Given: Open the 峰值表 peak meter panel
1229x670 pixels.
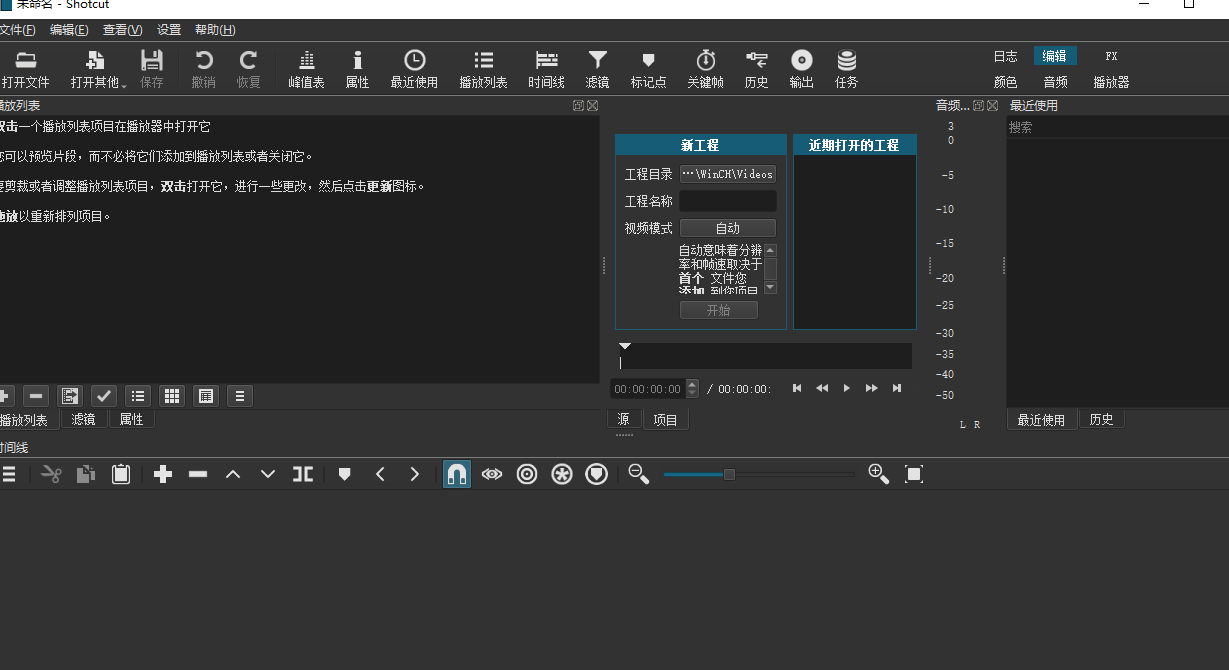Looking at the screenshot, I should click(305, 67).
